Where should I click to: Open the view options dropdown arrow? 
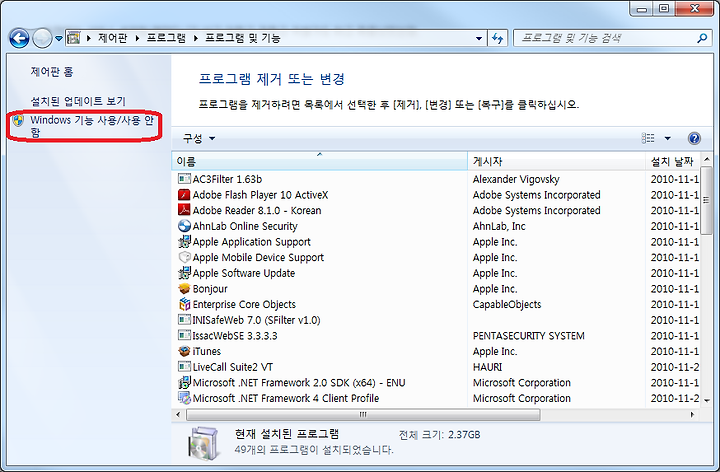coord(668,138)
